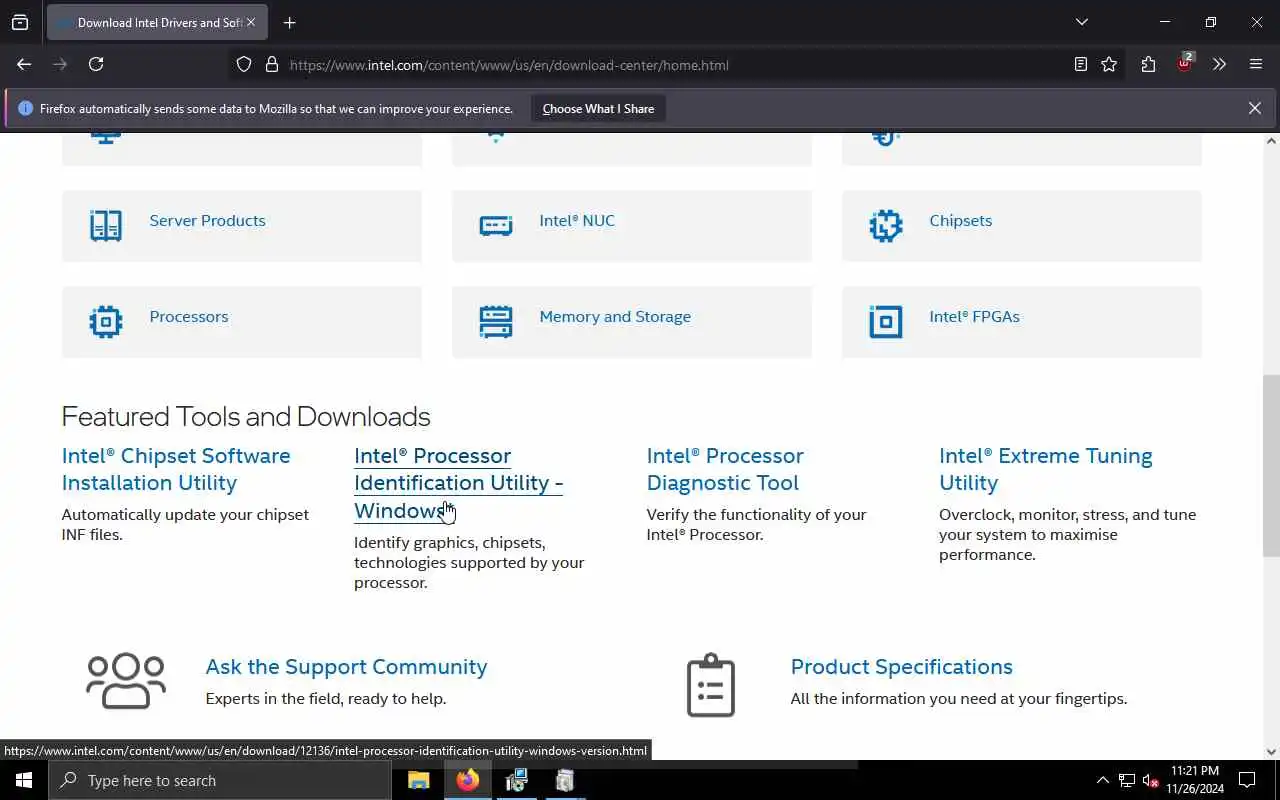Open Product Specifications link
Screen dimensions: 1280x800
pos(902,667)
